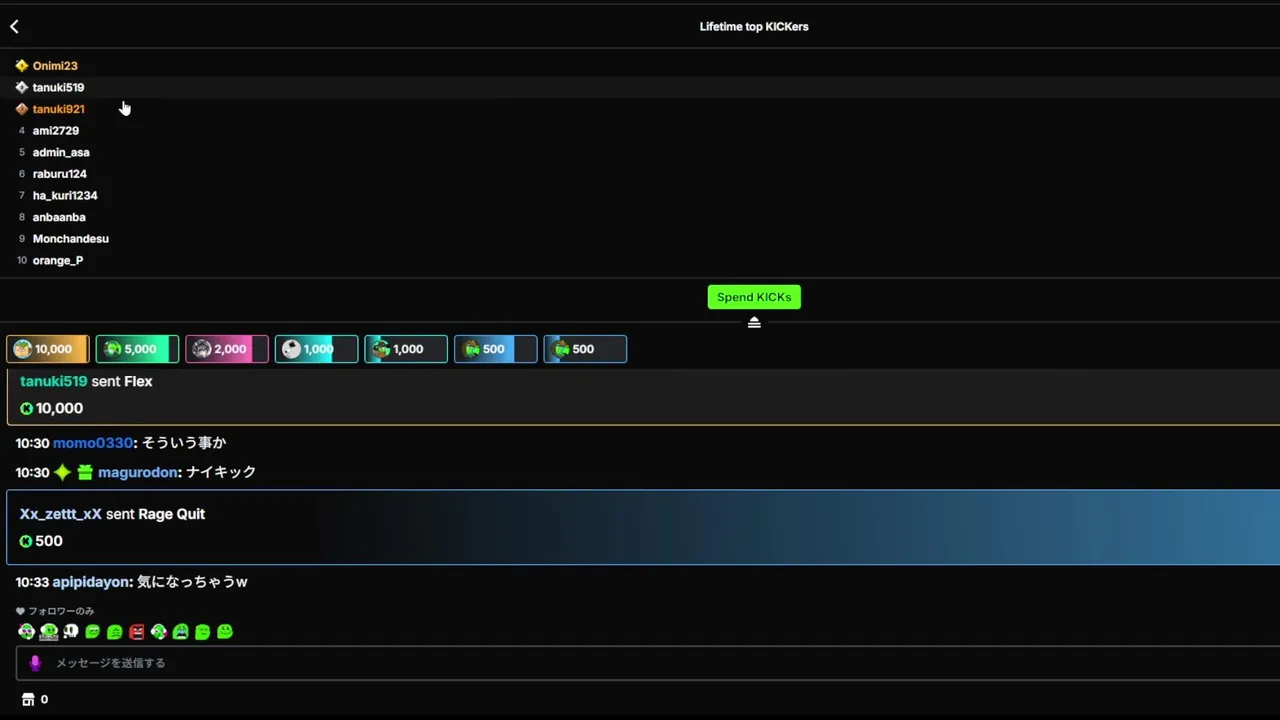Click magurodon's green star badge
Screen dimensions: 1280x720
tap(62, 472)
